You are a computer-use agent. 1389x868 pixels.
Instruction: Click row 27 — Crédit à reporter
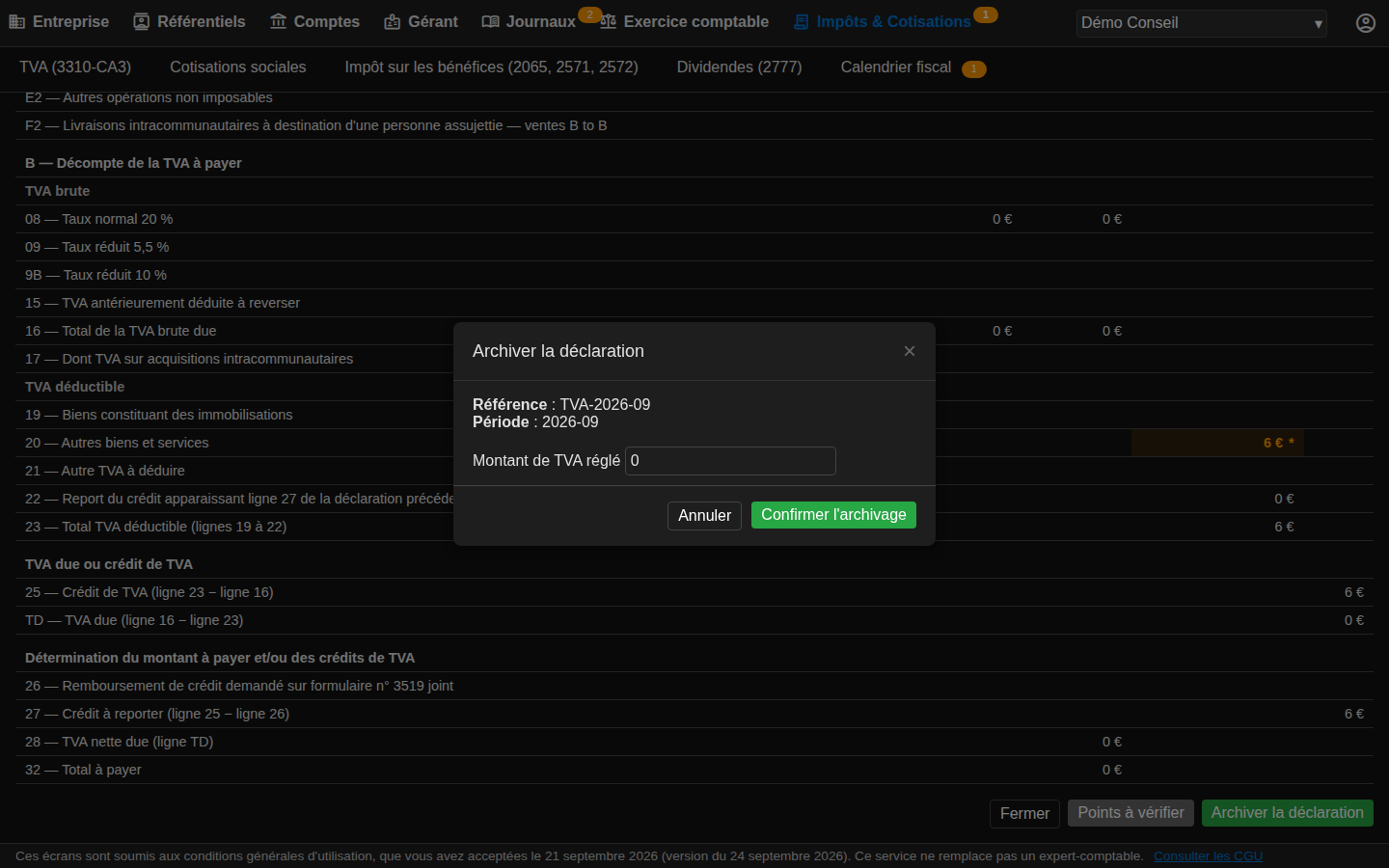pos(694,714)
